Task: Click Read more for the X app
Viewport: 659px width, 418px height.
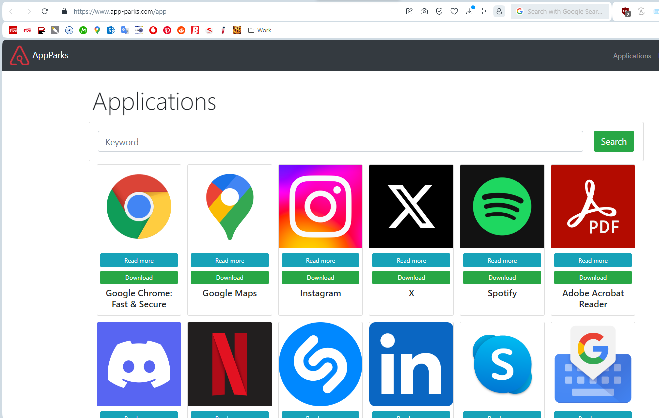Action: pos(411,260)
